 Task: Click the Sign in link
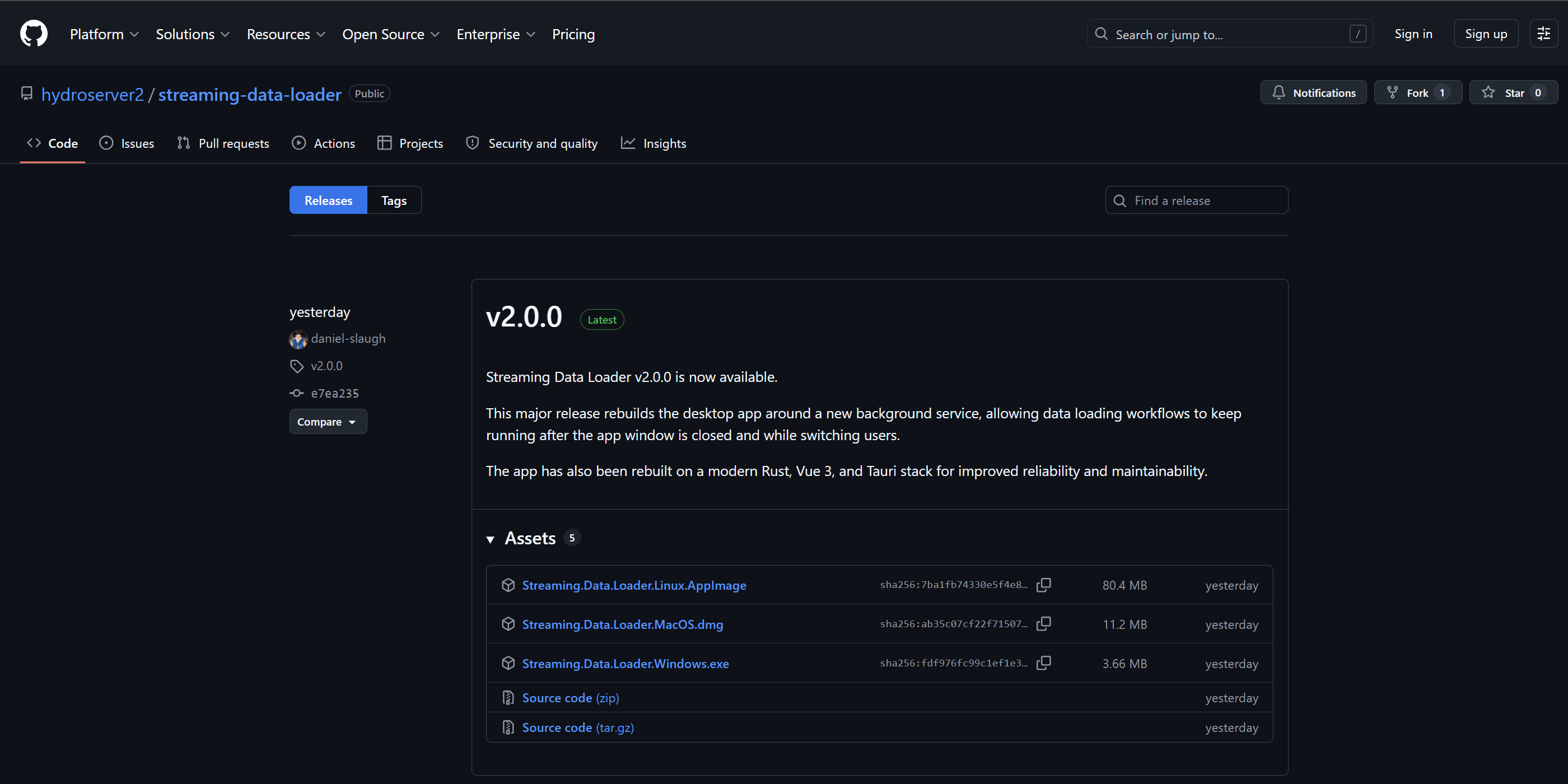pos(1413,34)
